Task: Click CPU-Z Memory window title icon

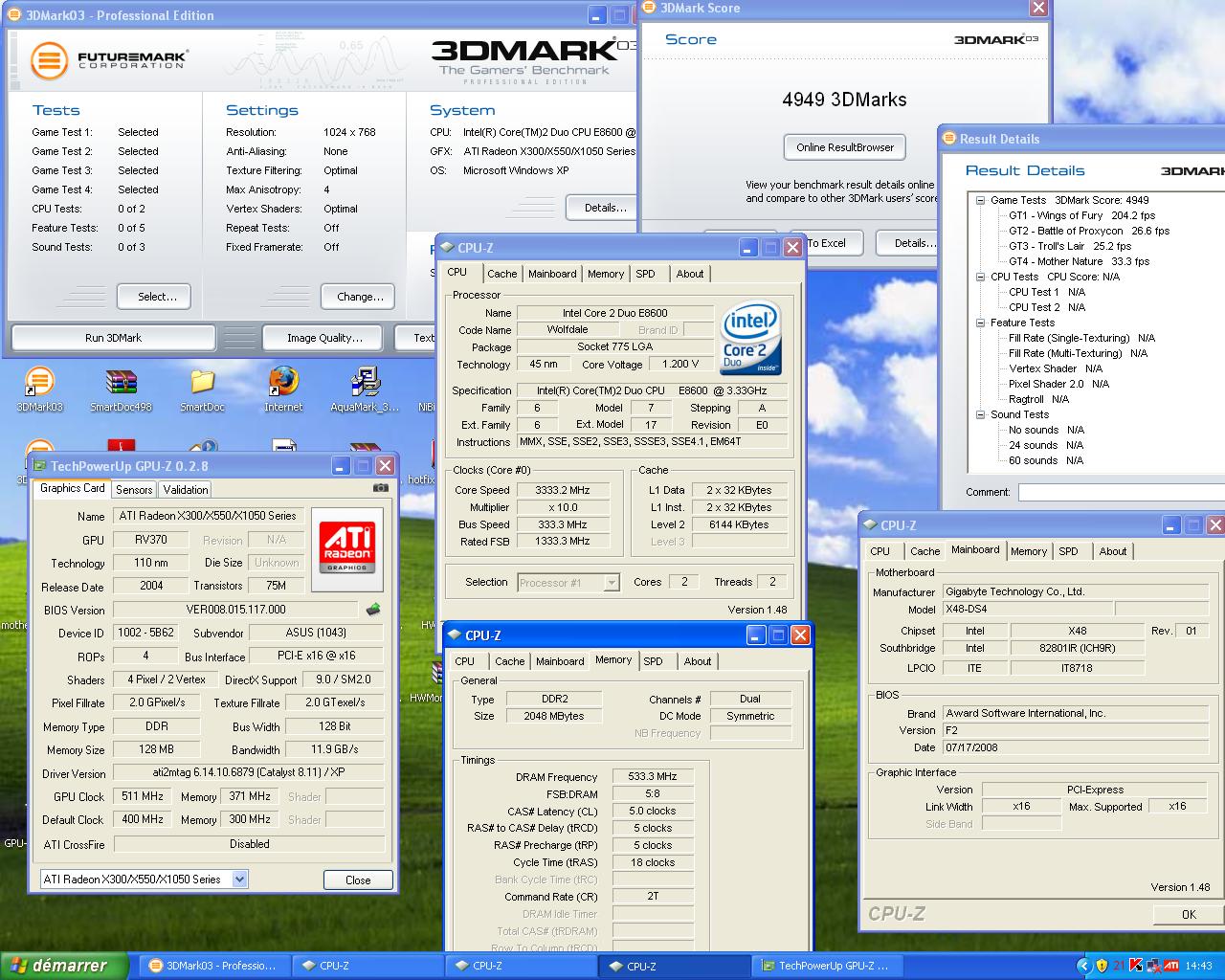Action: pos(455,635)
